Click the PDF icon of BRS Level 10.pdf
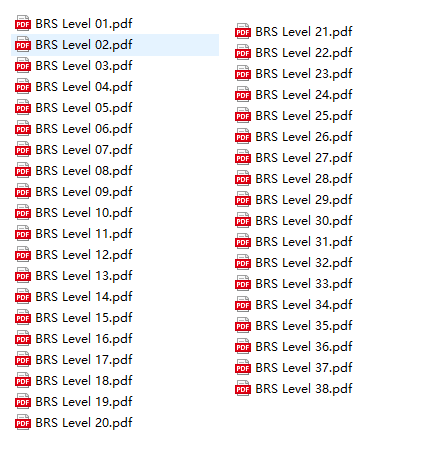This screenshot has width=431, height=465. 23,213
